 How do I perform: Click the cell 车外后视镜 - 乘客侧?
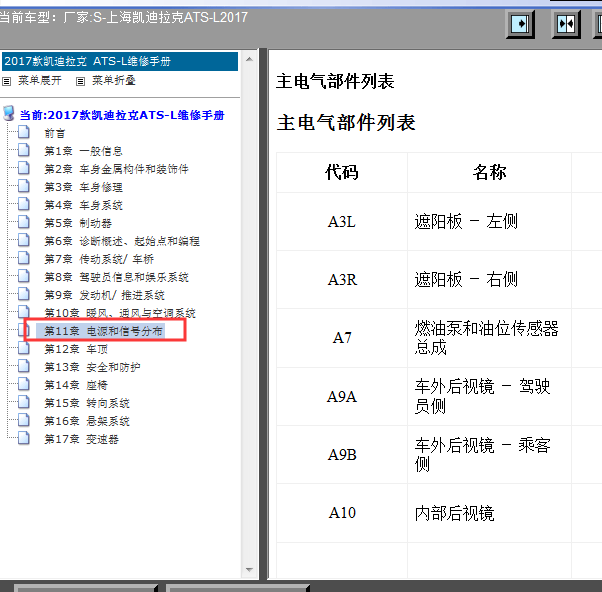490,455
